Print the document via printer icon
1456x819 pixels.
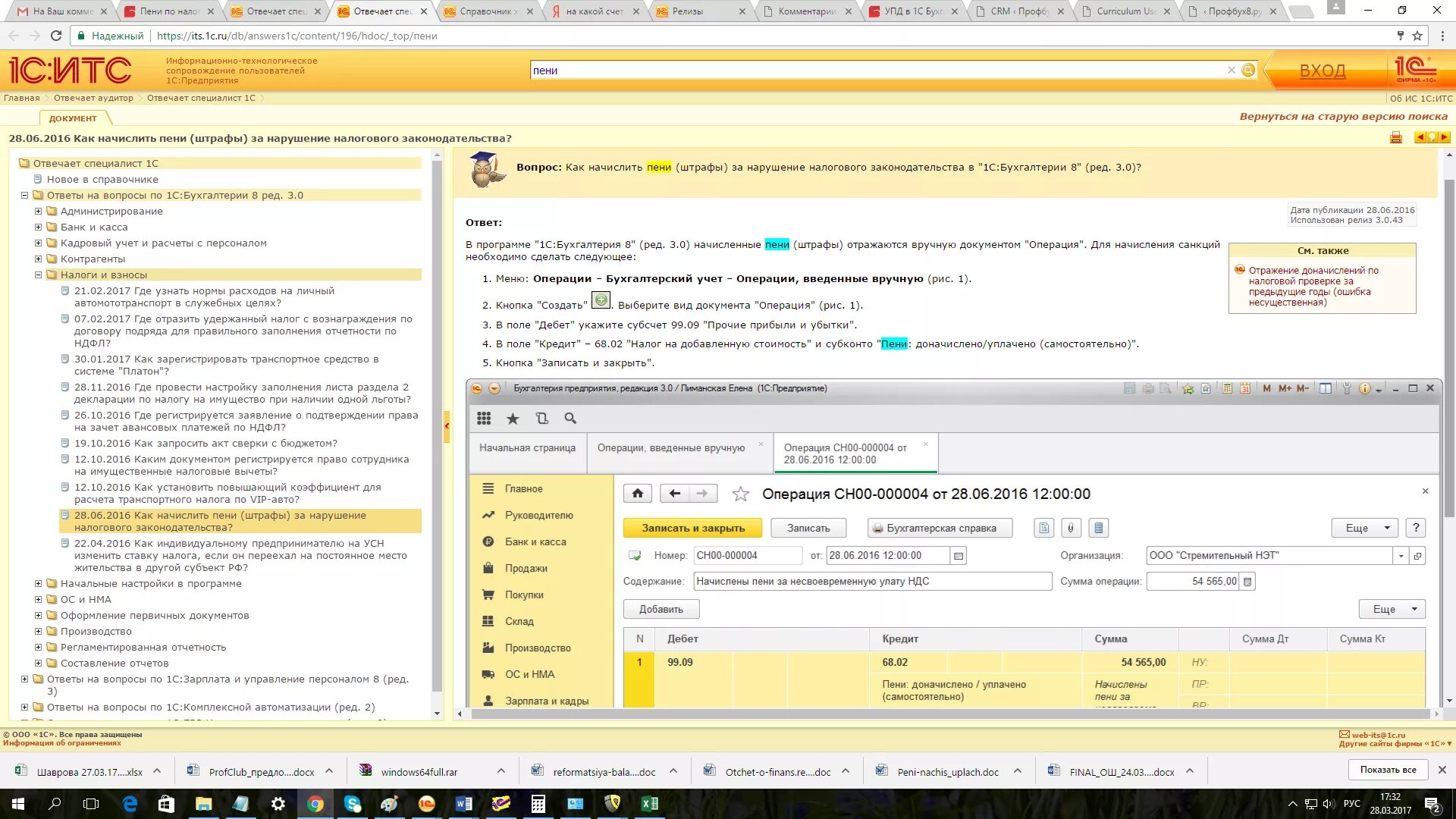click(1395, 137)
